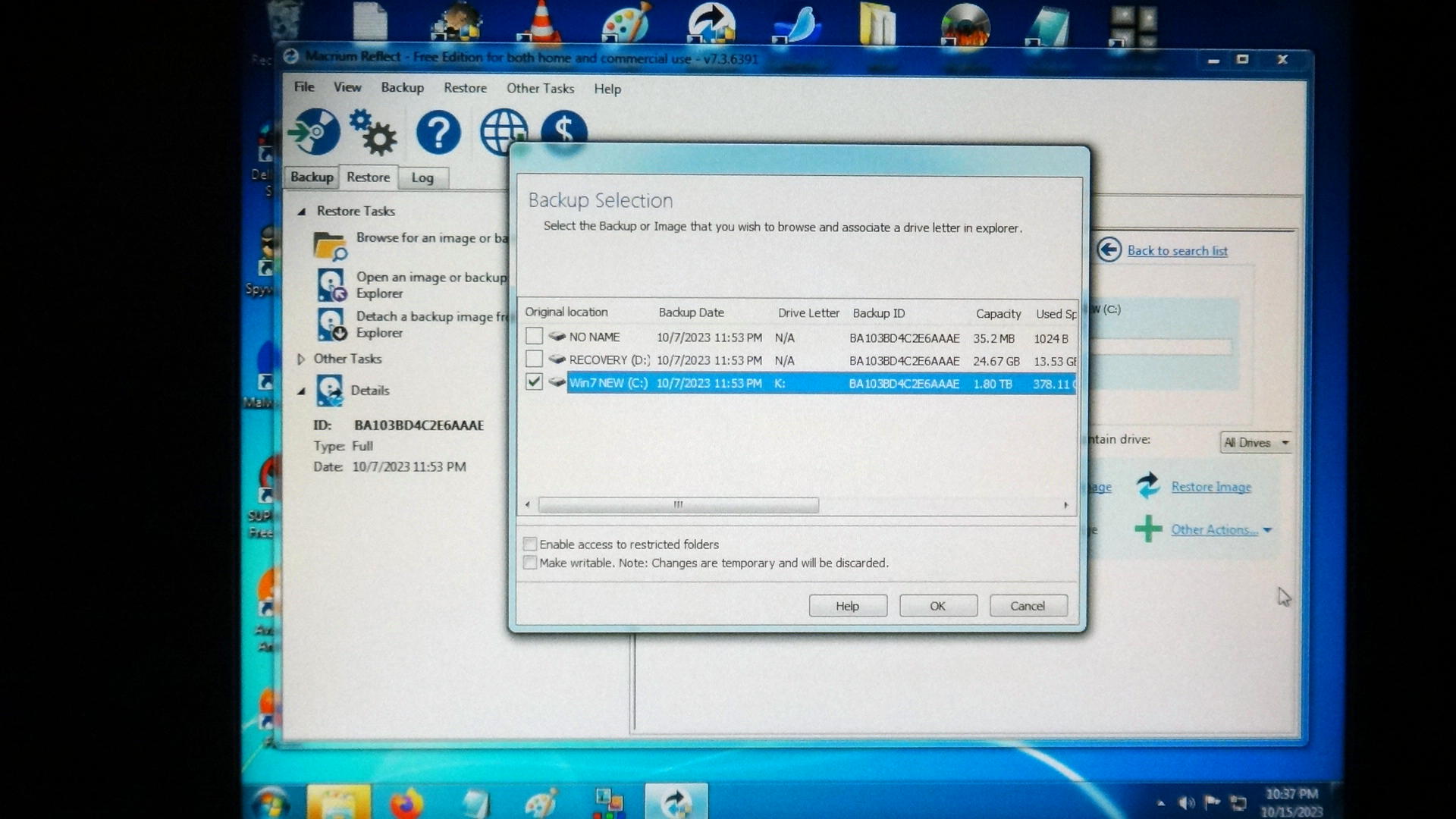
Task: Open the Help menu
Action: click(607, 89)
